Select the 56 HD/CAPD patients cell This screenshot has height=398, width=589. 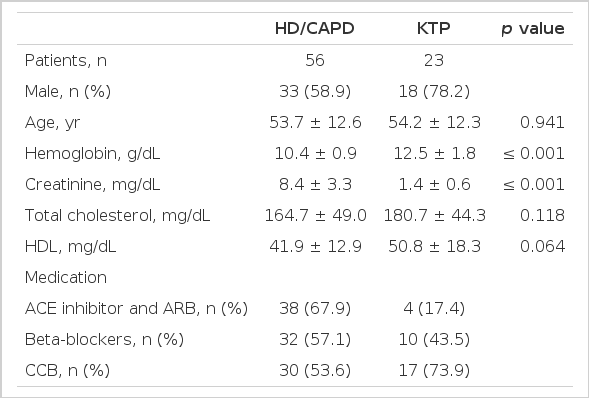315,60
